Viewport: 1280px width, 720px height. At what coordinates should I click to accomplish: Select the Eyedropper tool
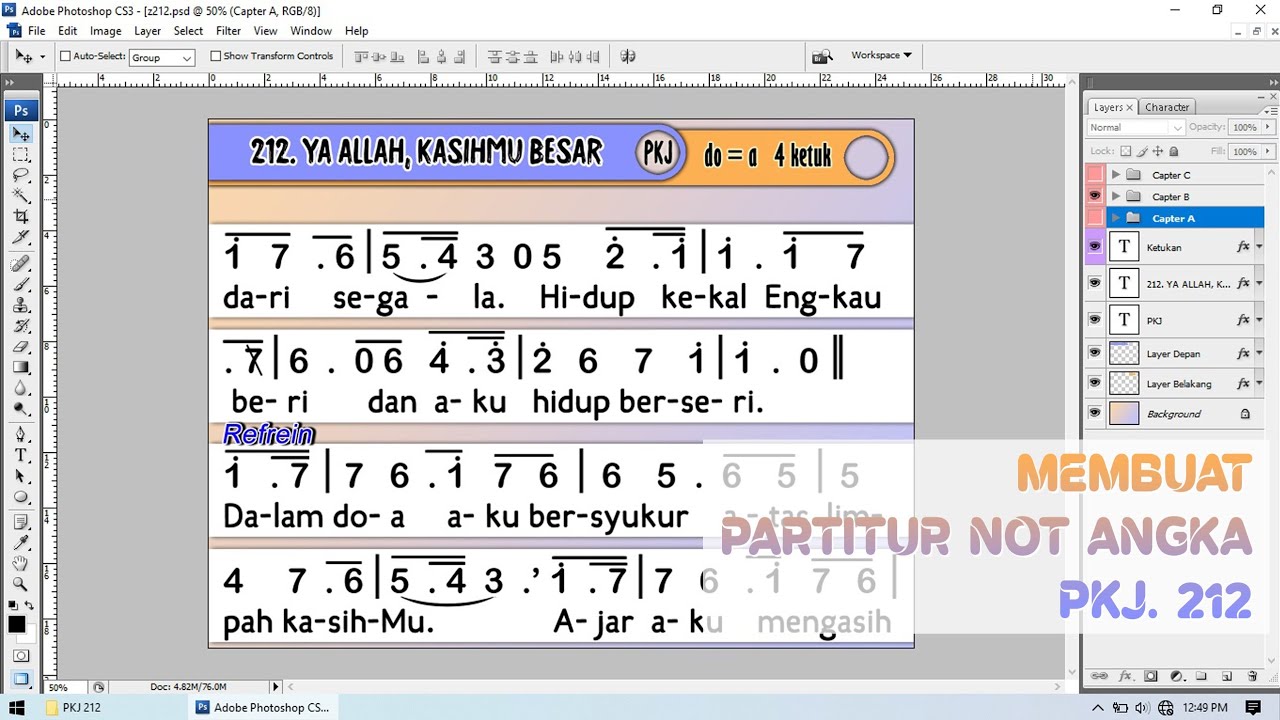point(21,544)
